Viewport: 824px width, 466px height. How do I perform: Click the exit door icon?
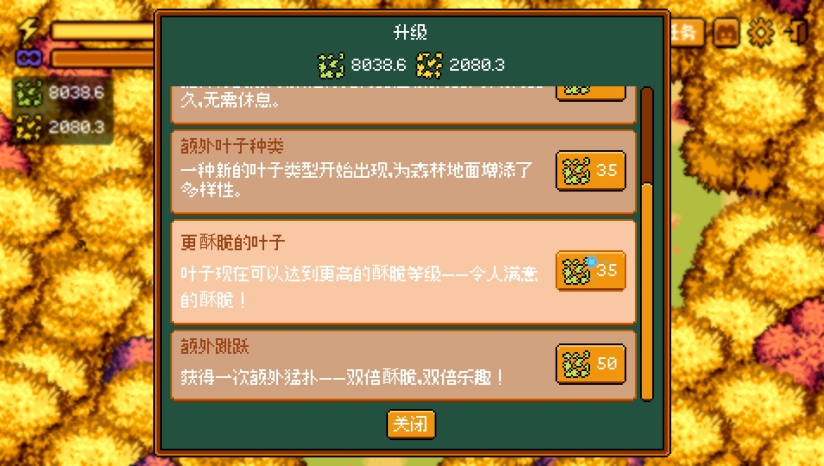click(x=796, y=33)
